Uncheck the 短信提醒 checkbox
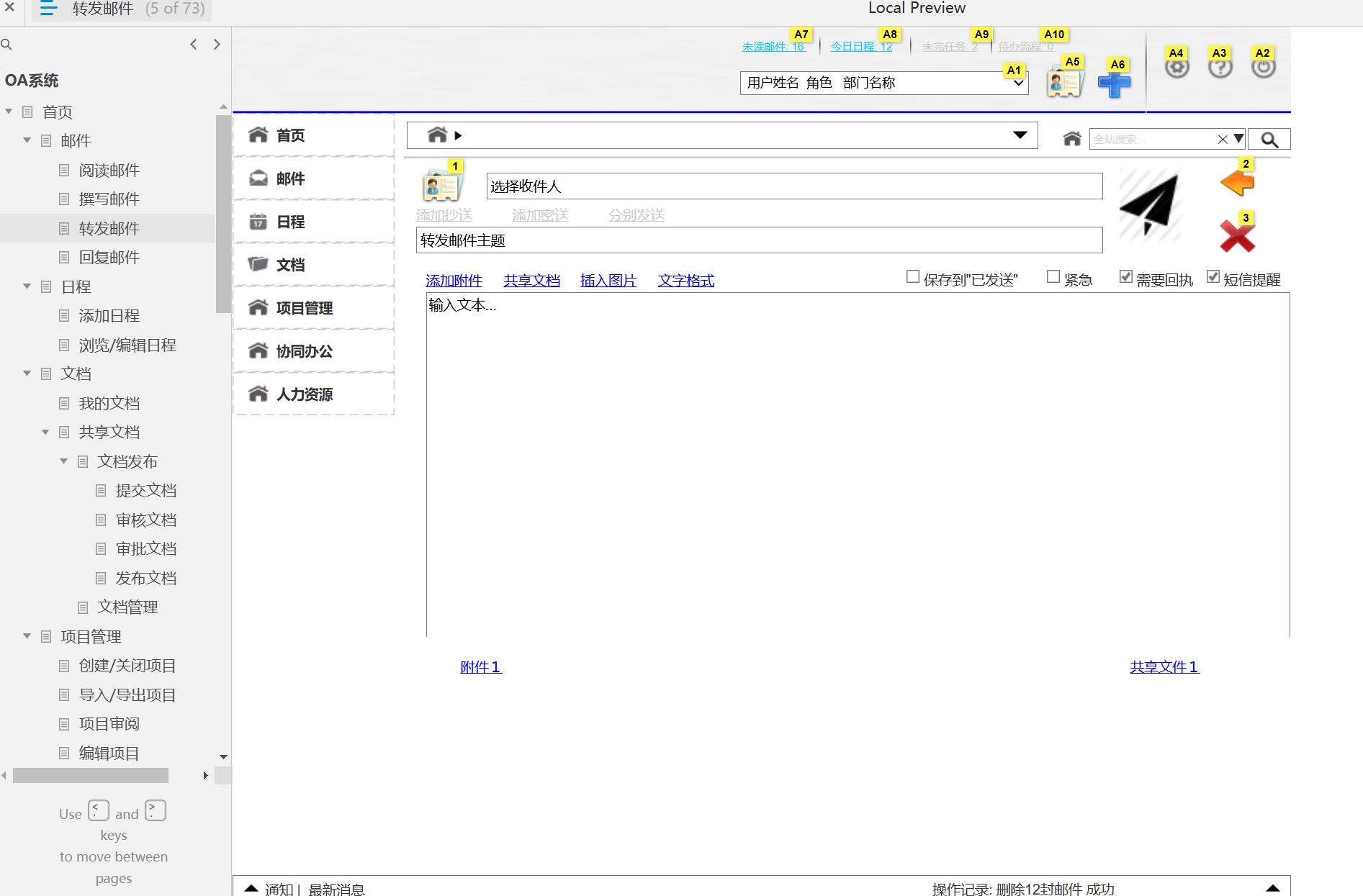 click(1213, 277)
